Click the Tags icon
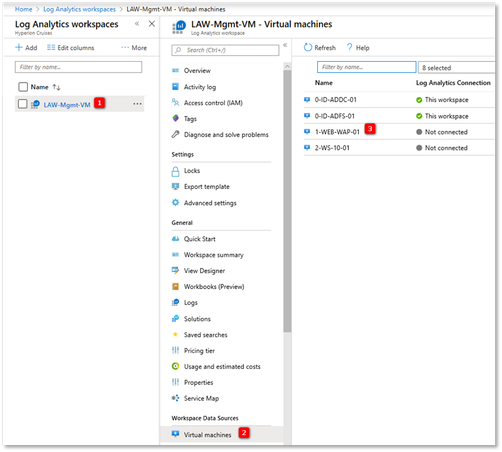Viewport: 502px width, 452px height. coord(175,118)
